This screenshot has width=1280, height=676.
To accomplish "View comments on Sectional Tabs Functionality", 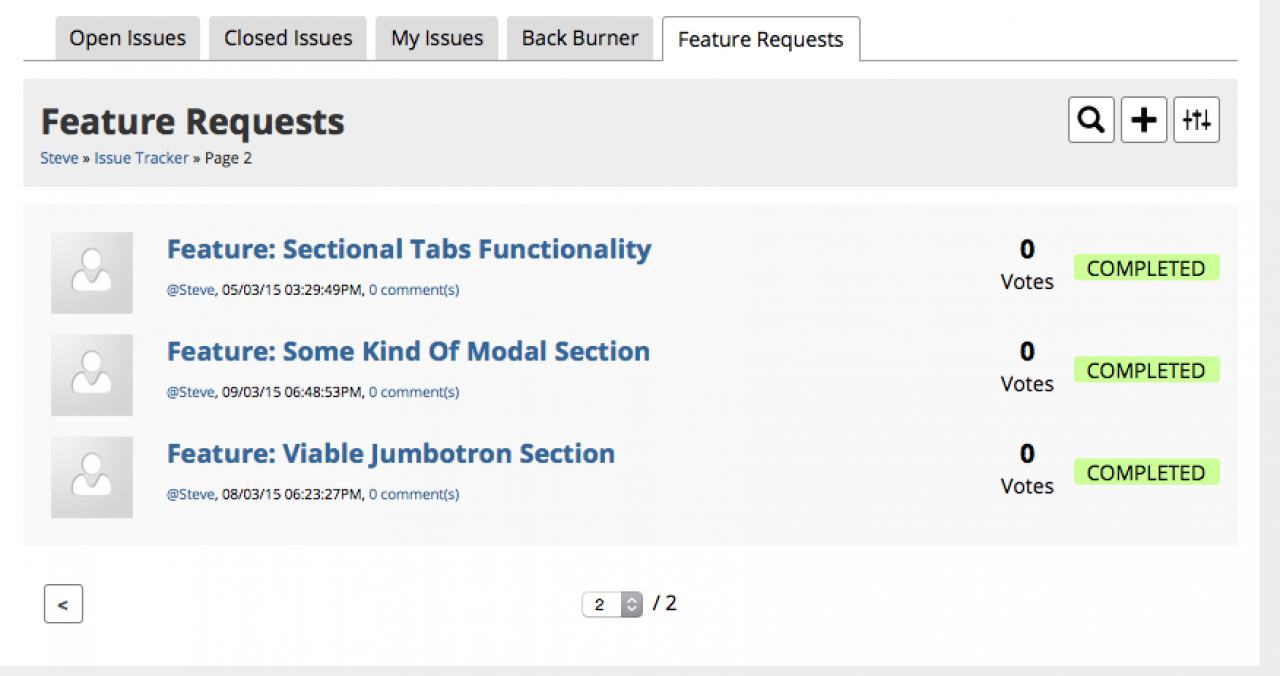I will click(414, 290).
